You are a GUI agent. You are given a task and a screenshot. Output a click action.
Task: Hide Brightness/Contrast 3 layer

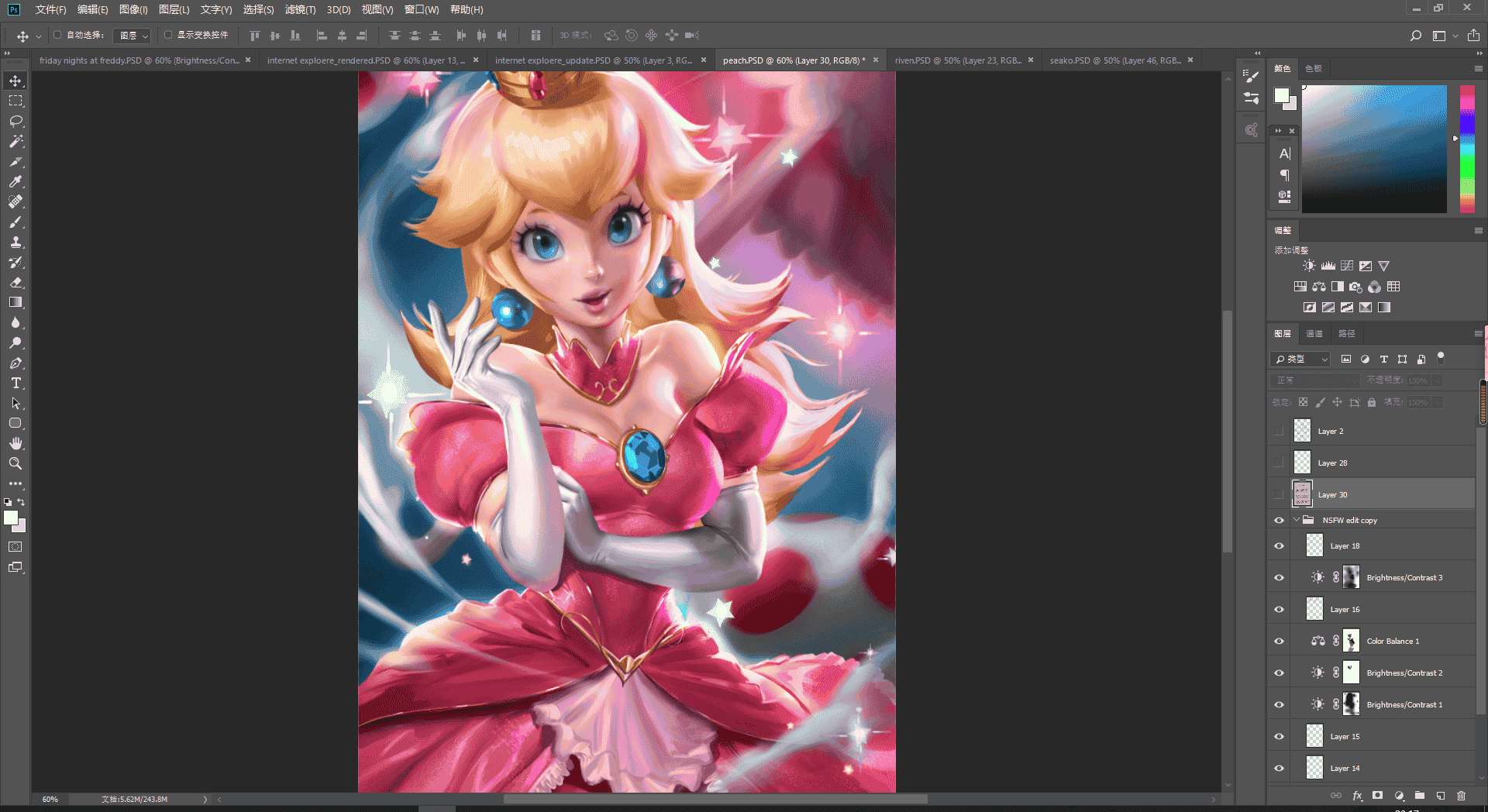click(1279, 578)
